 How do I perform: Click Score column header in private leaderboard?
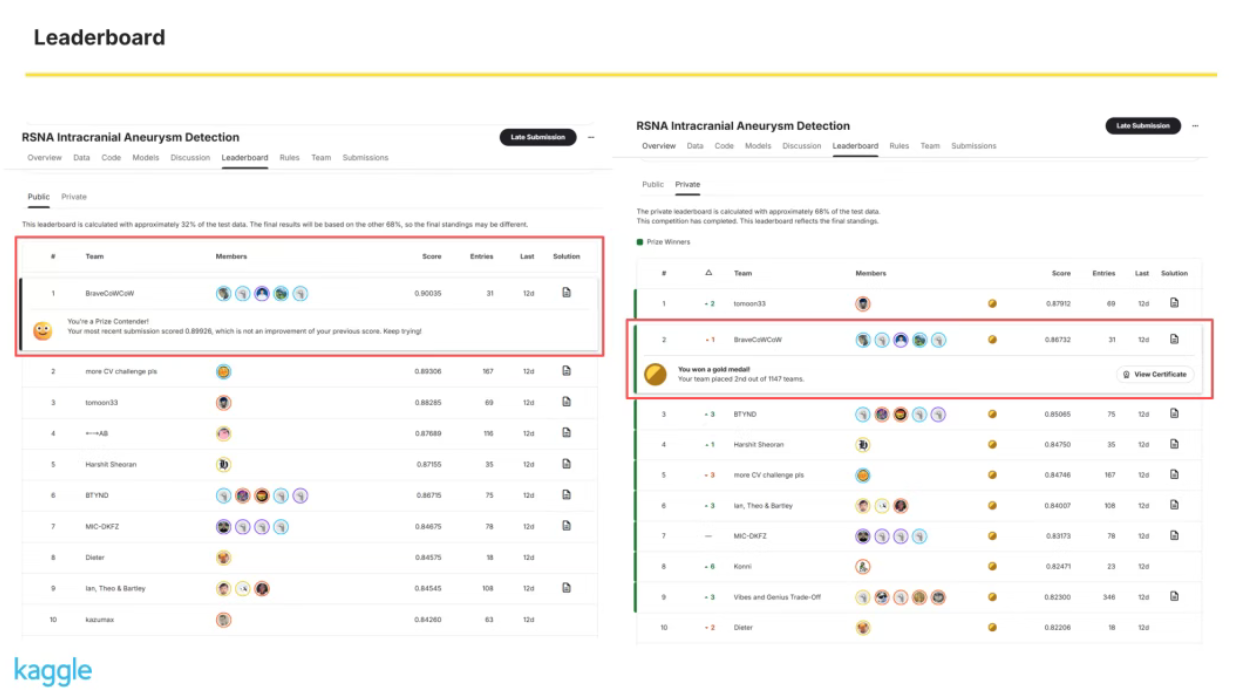(x=1061, y=273)
